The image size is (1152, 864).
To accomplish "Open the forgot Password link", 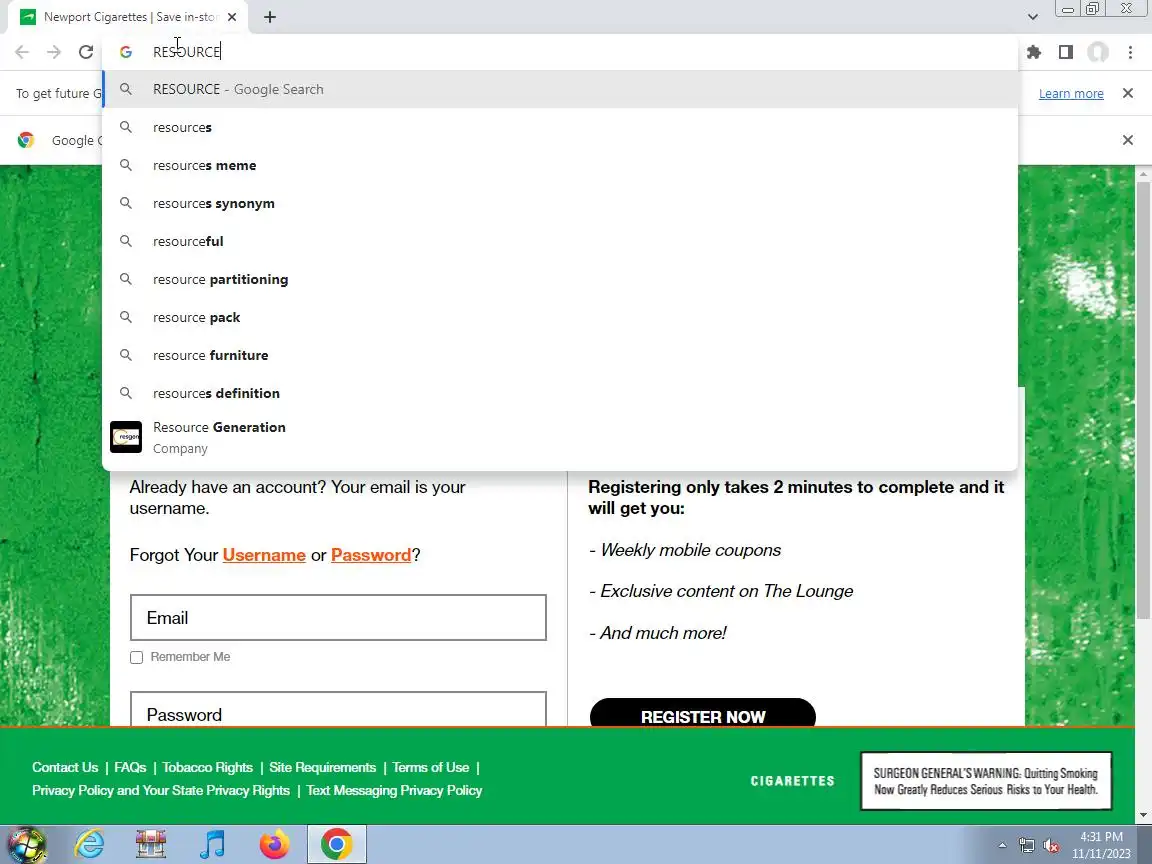I will 370,555.
